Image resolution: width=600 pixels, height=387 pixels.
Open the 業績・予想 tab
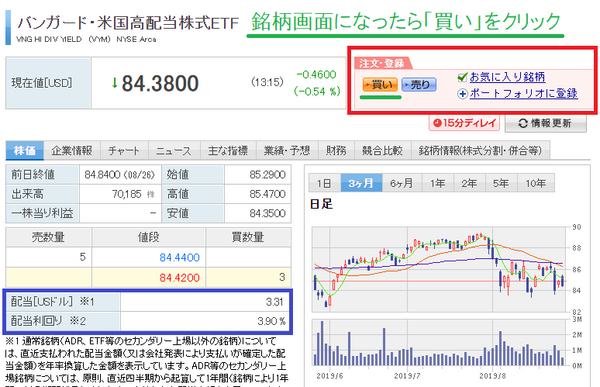tap(287, 150)
